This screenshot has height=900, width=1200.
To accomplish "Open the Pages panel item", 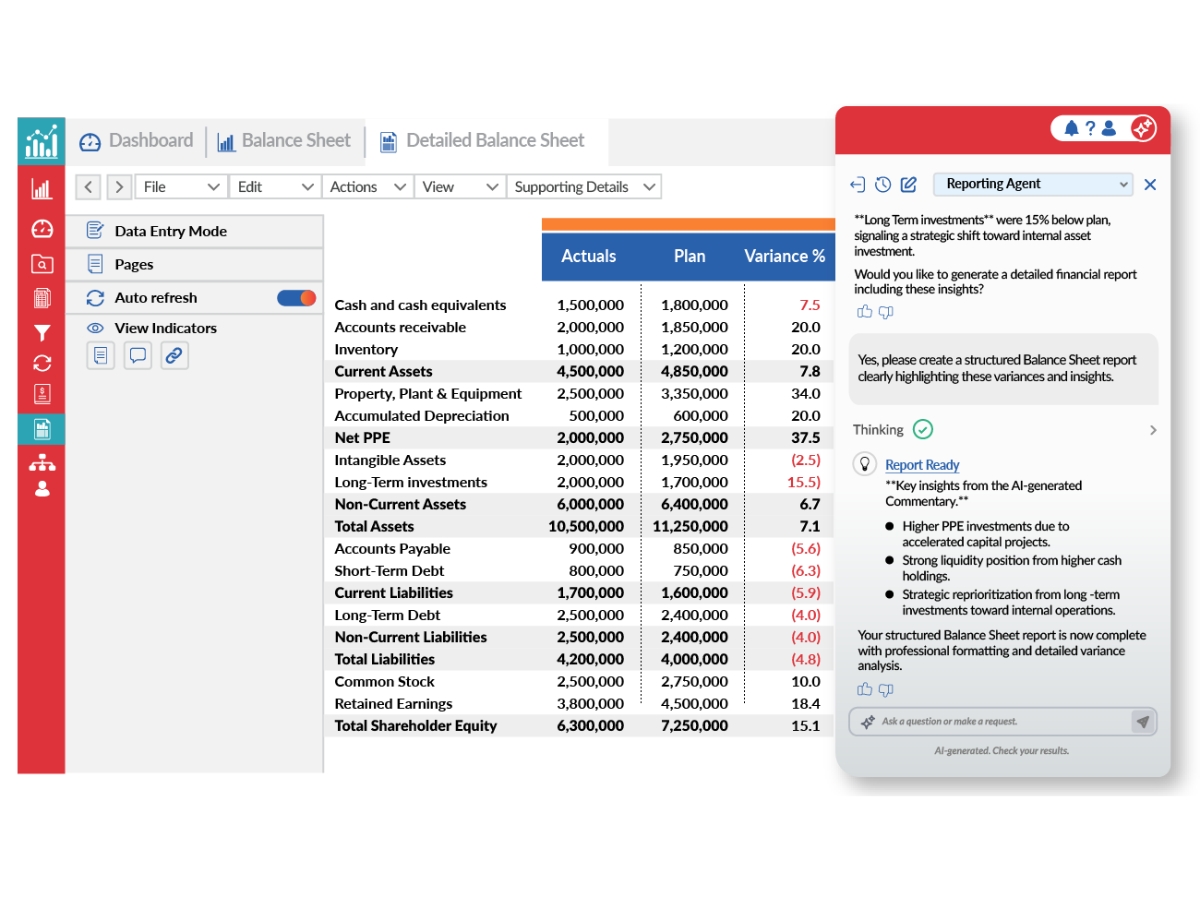I will pos(195,264).
